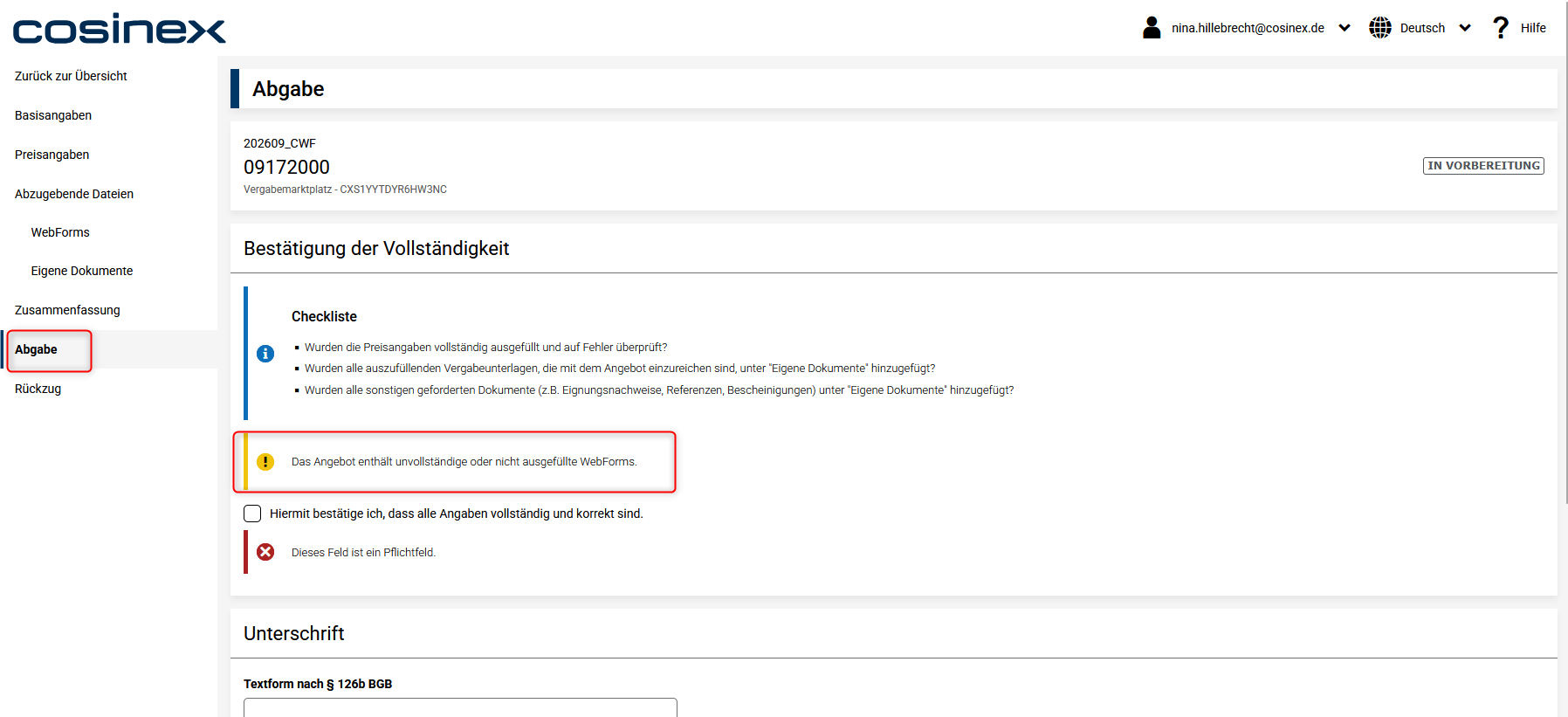Screen dimensions: 1568x717
Task: Open the Deutsch language dropdown arrow
Action: click(1465, 28)
